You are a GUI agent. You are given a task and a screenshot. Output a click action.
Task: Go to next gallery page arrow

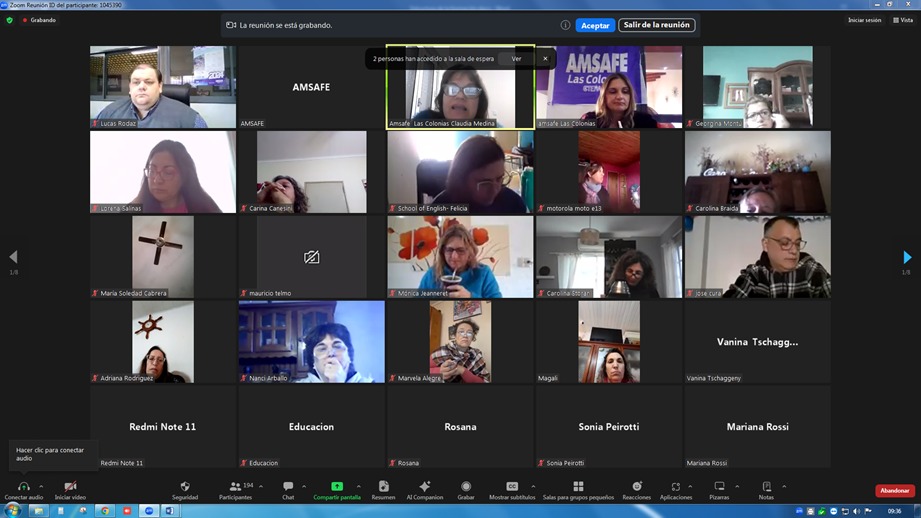[x=907, y=257]
